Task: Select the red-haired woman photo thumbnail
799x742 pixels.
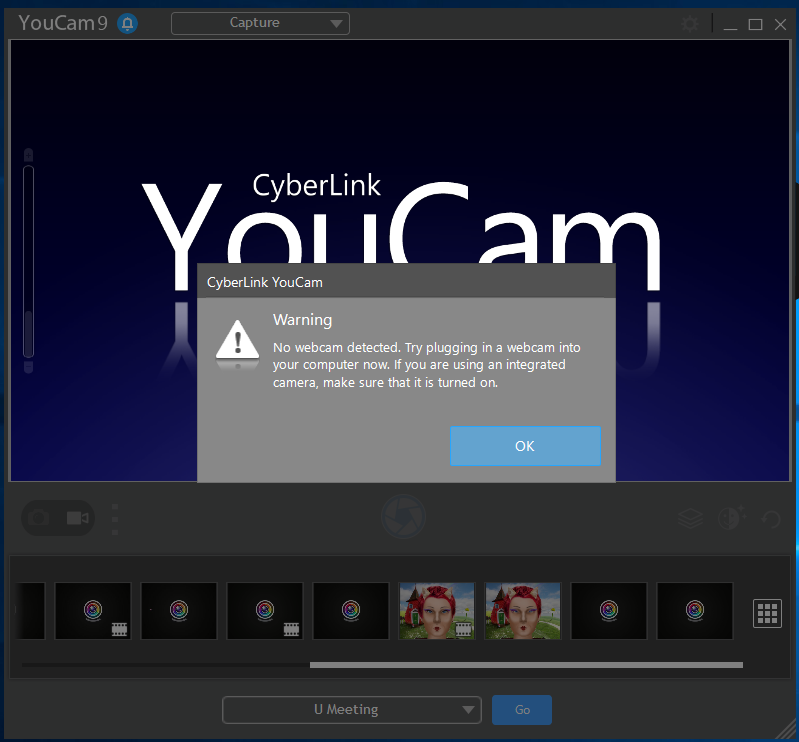Action: tap(523, 611)
